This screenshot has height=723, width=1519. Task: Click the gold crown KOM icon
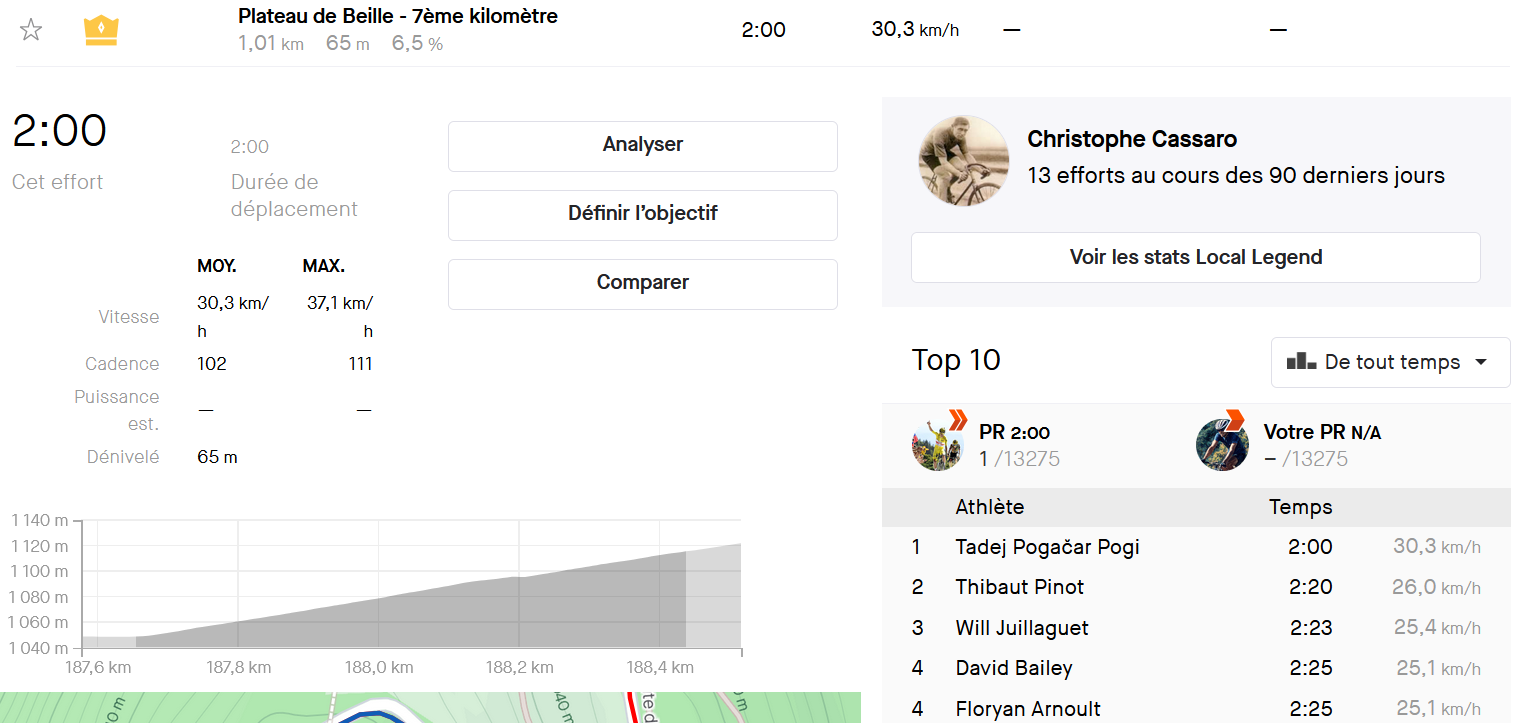click(x=101, y=30)
